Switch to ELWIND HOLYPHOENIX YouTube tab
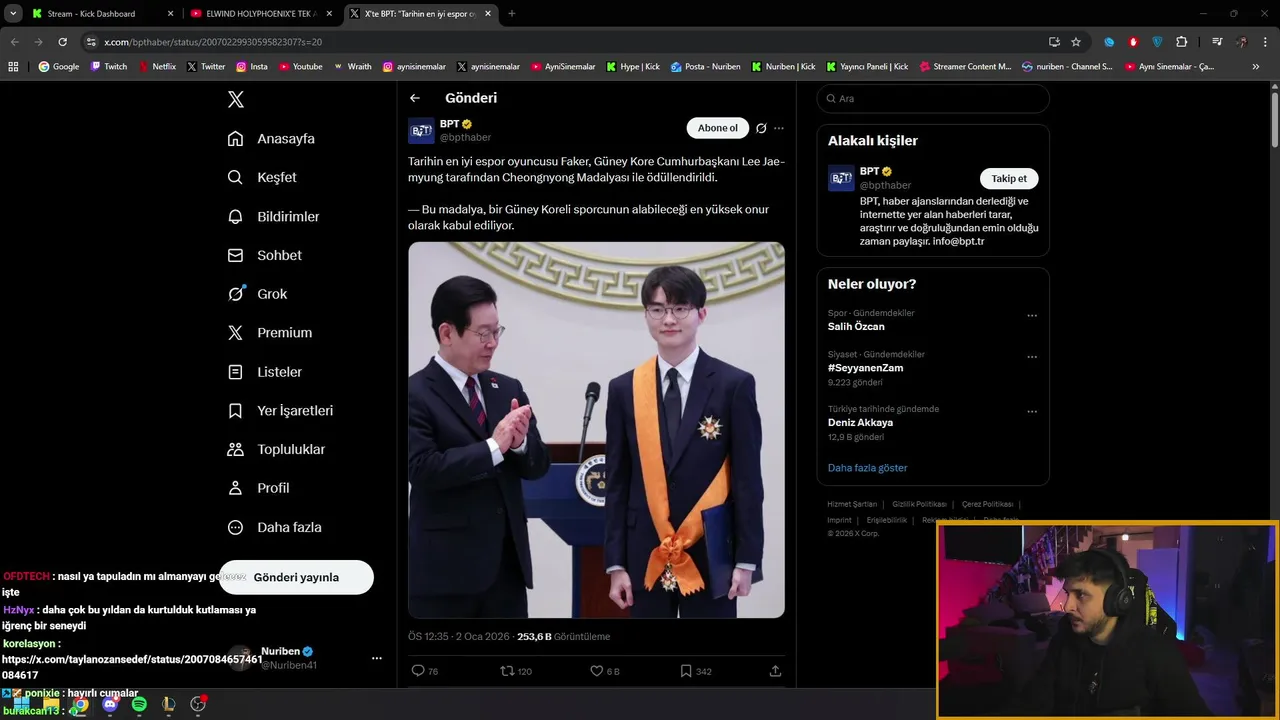 [x=260, y=14]
